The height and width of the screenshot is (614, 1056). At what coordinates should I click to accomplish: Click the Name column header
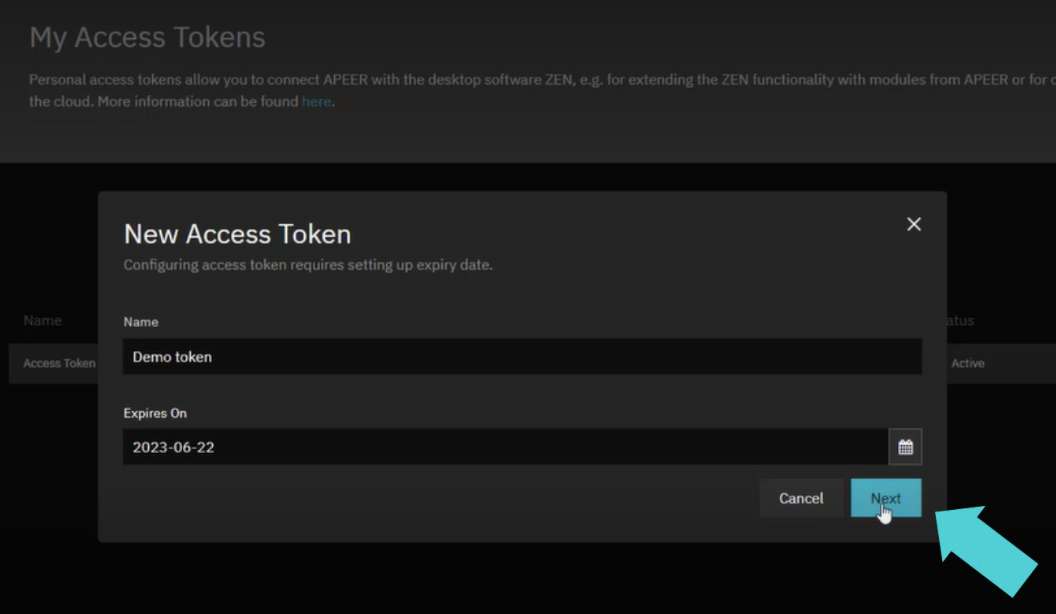(x=42, y=320)
